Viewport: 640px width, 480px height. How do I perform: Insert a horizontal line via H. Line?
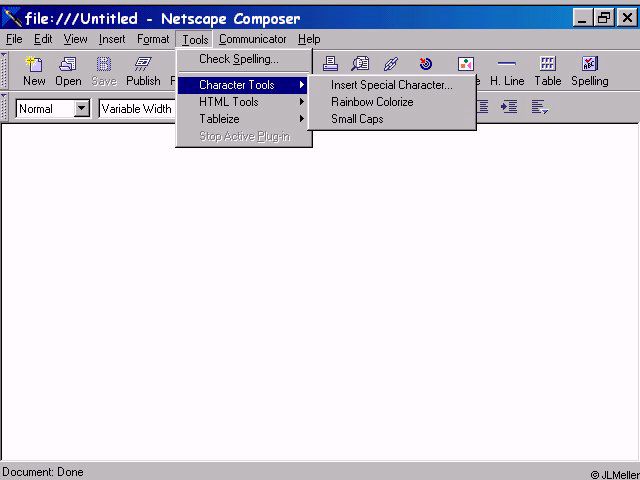pos(507,71)
